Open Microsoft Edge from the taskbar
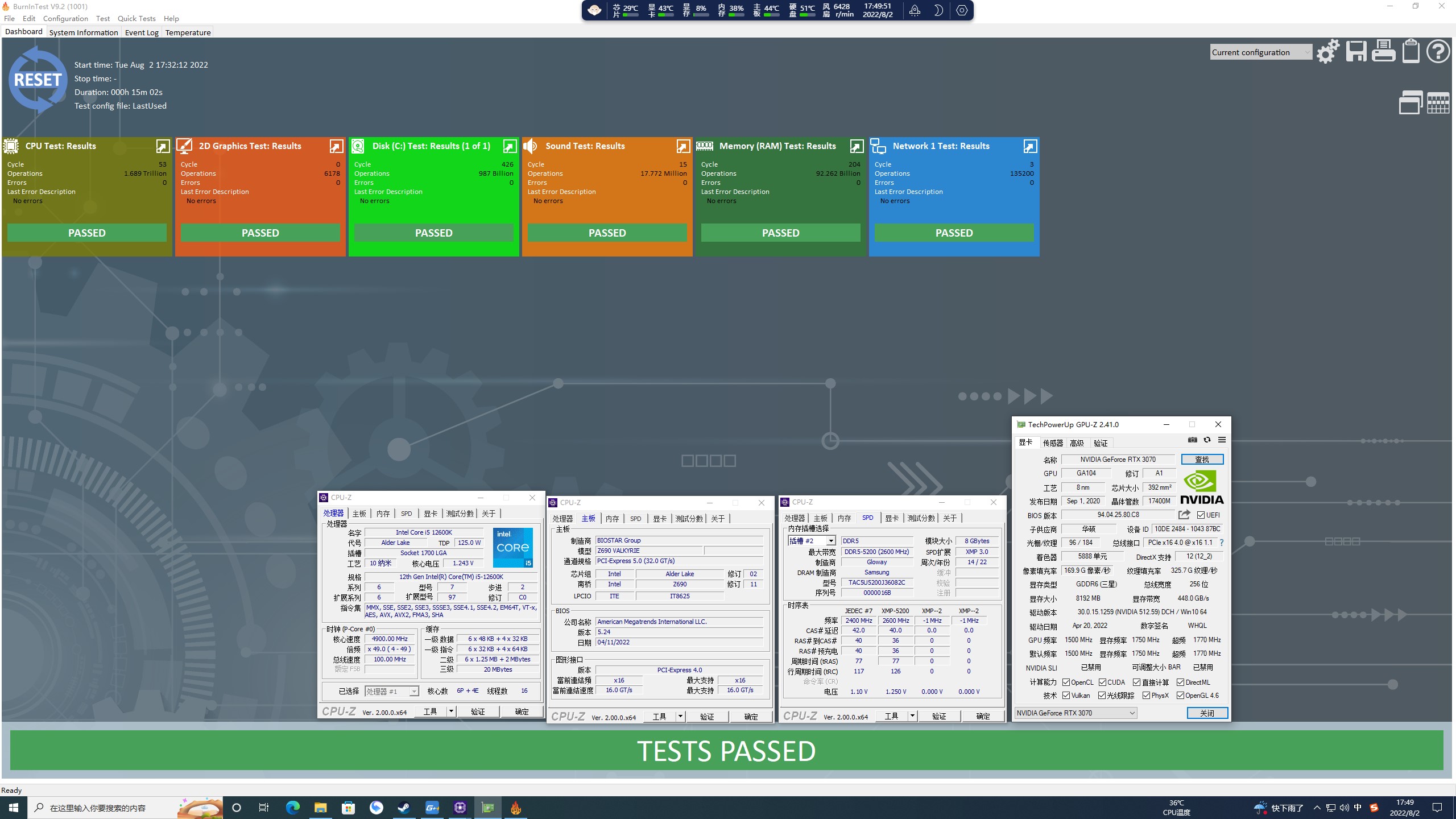 (293, 808)
